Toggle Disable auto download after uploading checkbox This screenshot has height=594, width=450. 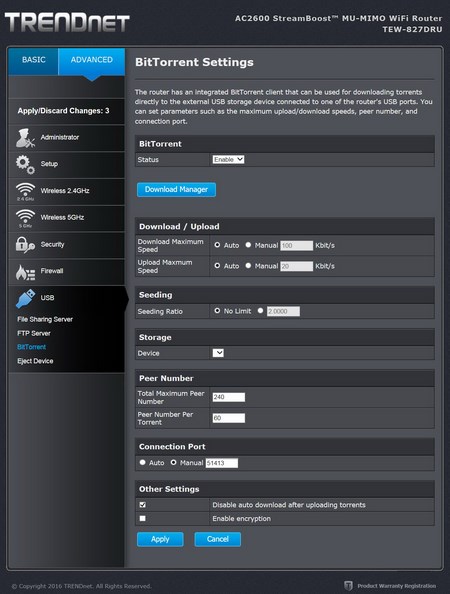coord(142,505)
